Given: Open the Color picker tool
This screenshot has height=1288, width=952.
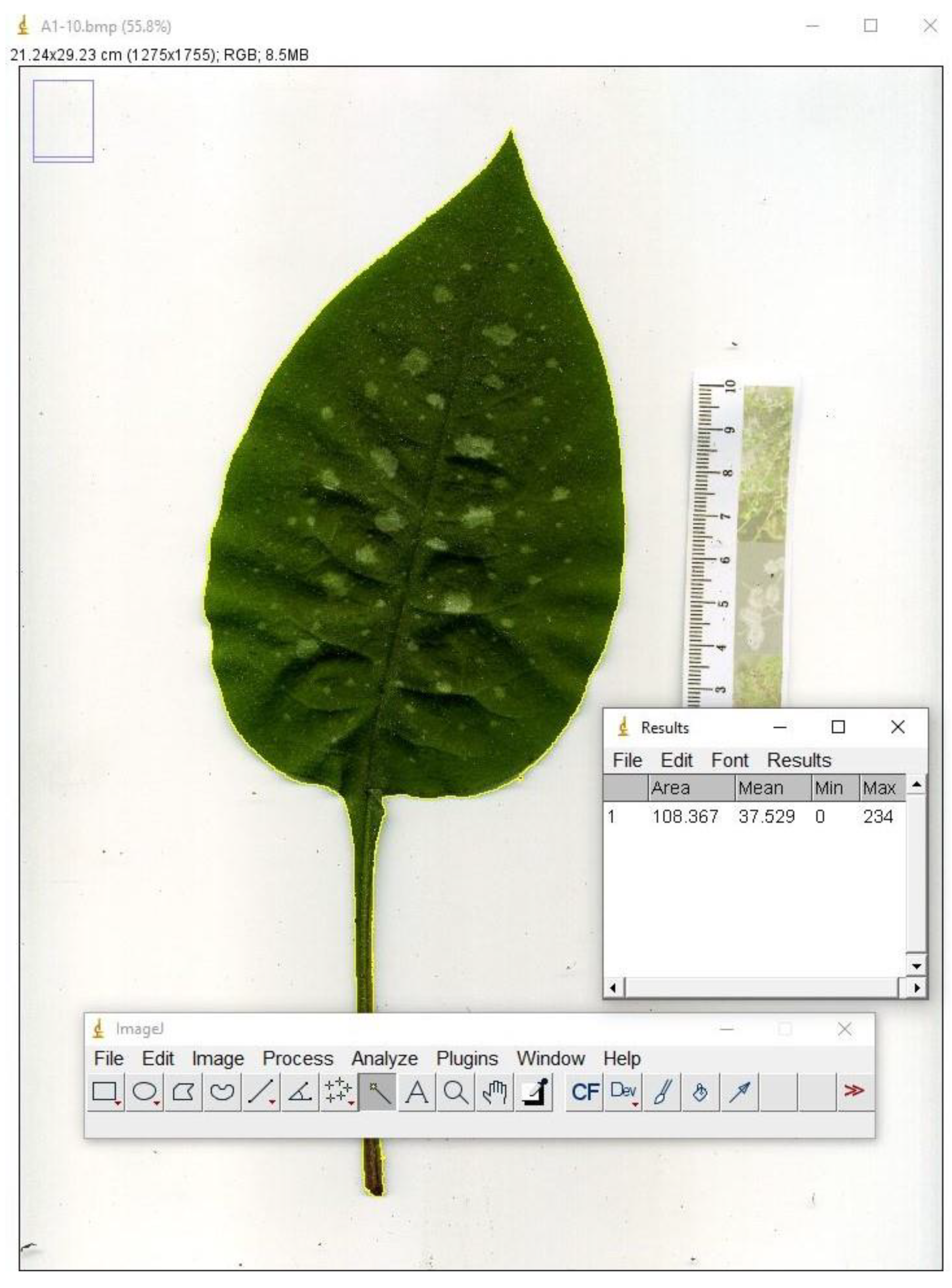Looking at the screenshot, I should point(534,1092).
